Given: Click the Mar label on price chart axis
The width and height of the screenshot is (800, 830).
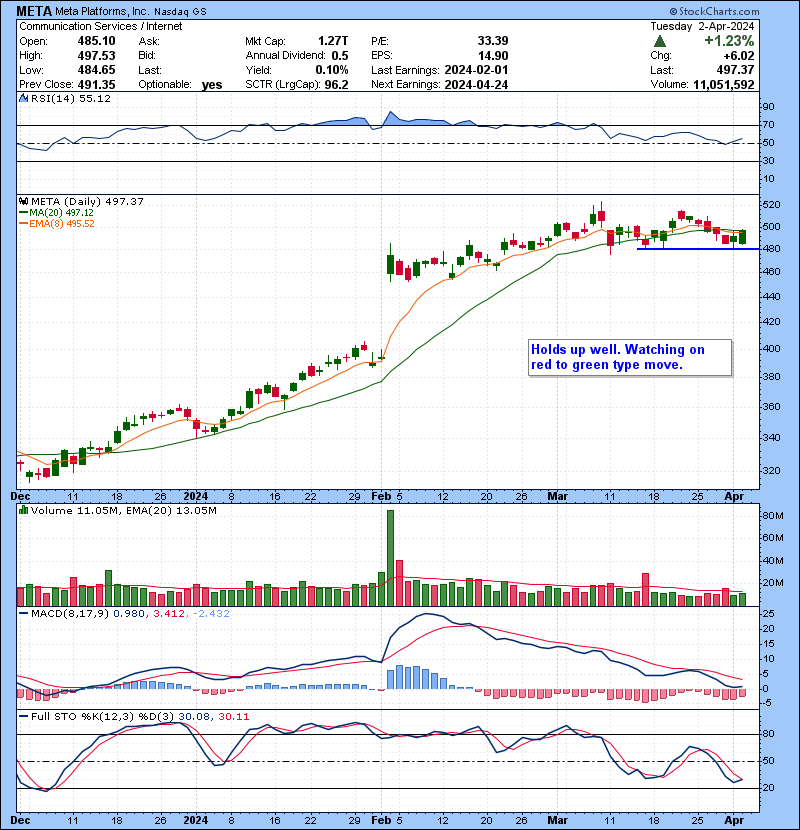Looking at the screenshot, I should [x=557, y=496].
